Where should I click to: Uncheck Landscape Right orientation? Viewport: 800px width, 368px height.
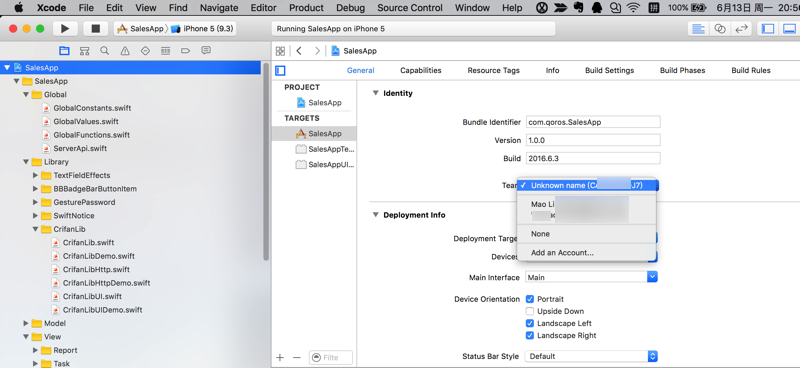530,335
